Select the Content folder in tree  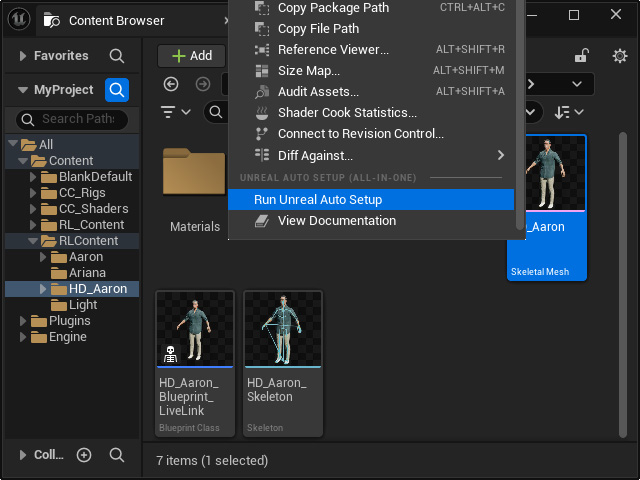[71, 160]
